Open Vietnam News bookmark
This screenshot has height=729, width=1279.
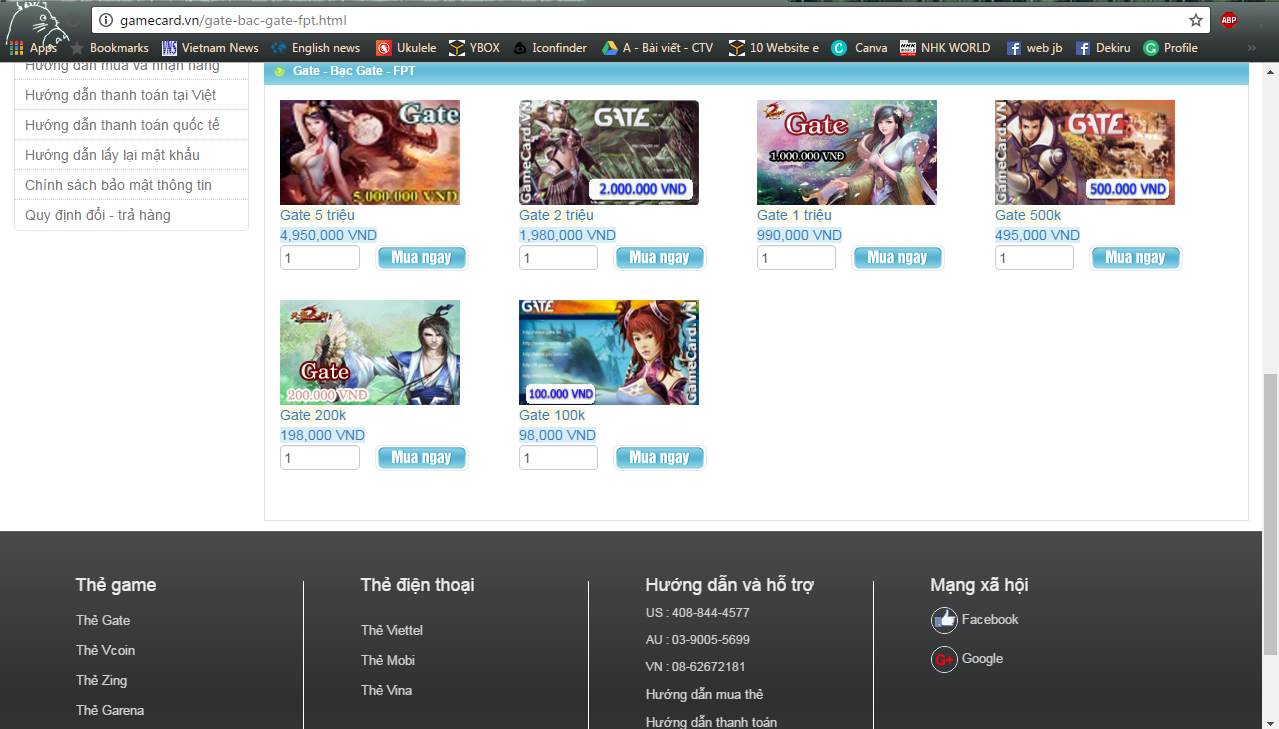210,48
